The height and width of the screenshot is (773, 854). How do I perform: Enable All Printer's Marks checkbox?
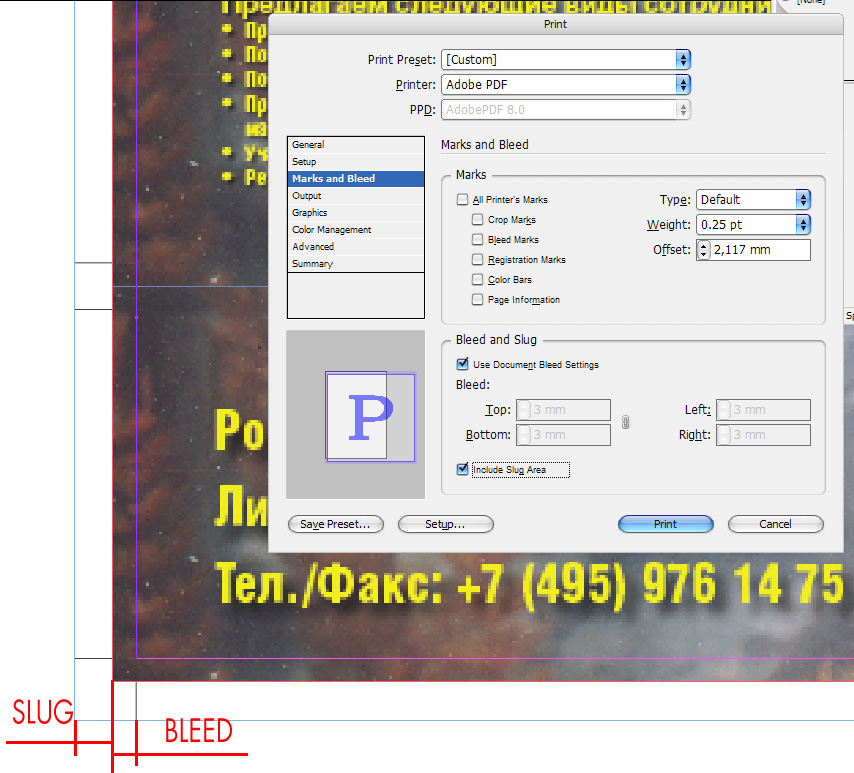click(x=462, y=199)
